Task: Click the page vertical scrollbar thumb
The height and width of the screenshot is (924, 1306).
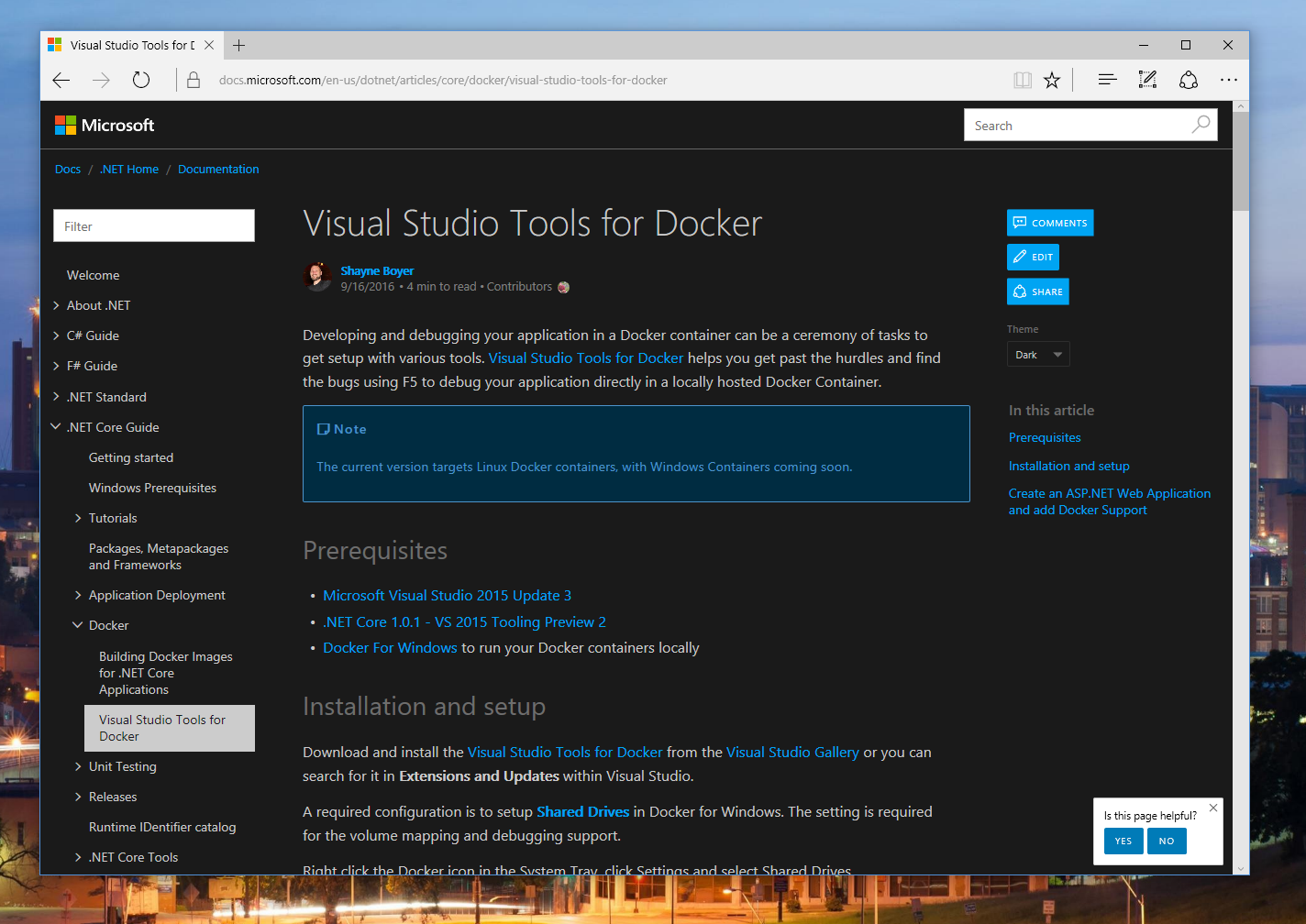Action: click(x=1241, y=161)
